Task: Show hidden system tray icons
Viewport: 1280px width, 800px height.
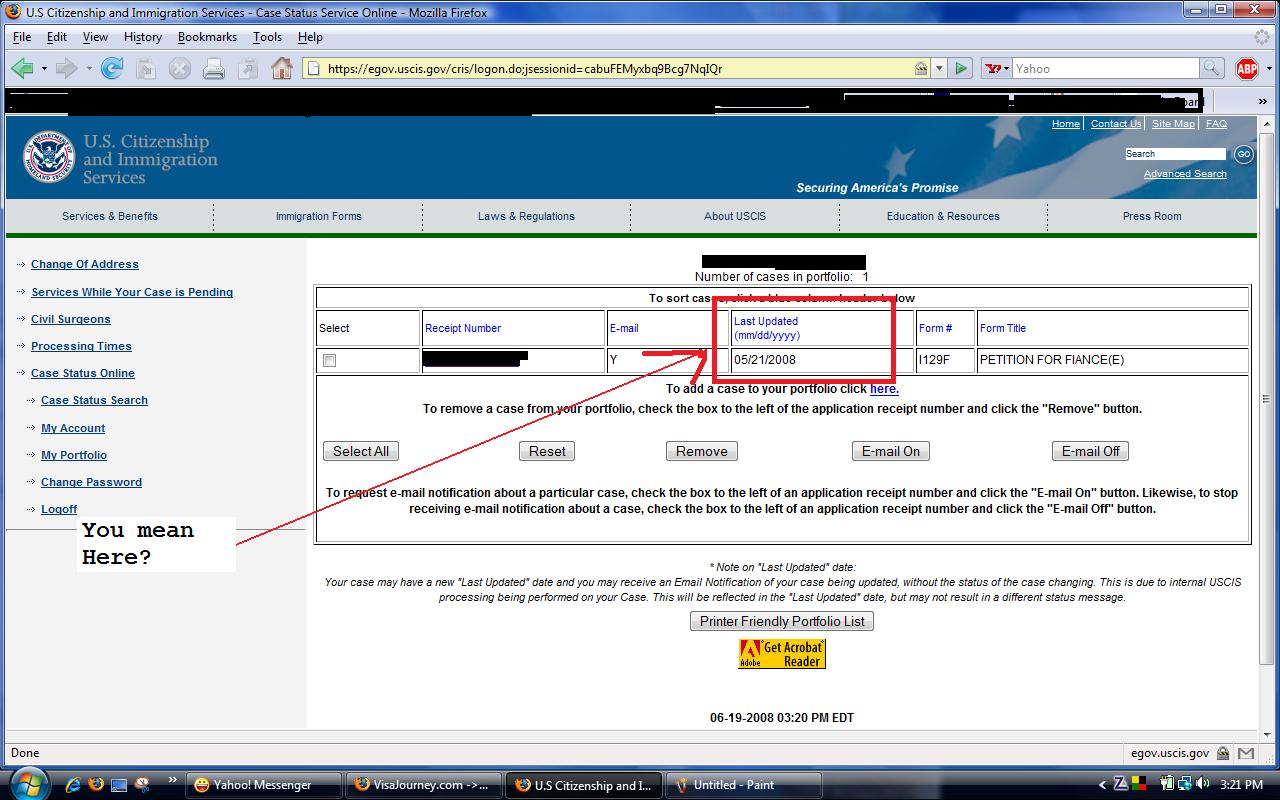Action: [x=1103, y=785]
